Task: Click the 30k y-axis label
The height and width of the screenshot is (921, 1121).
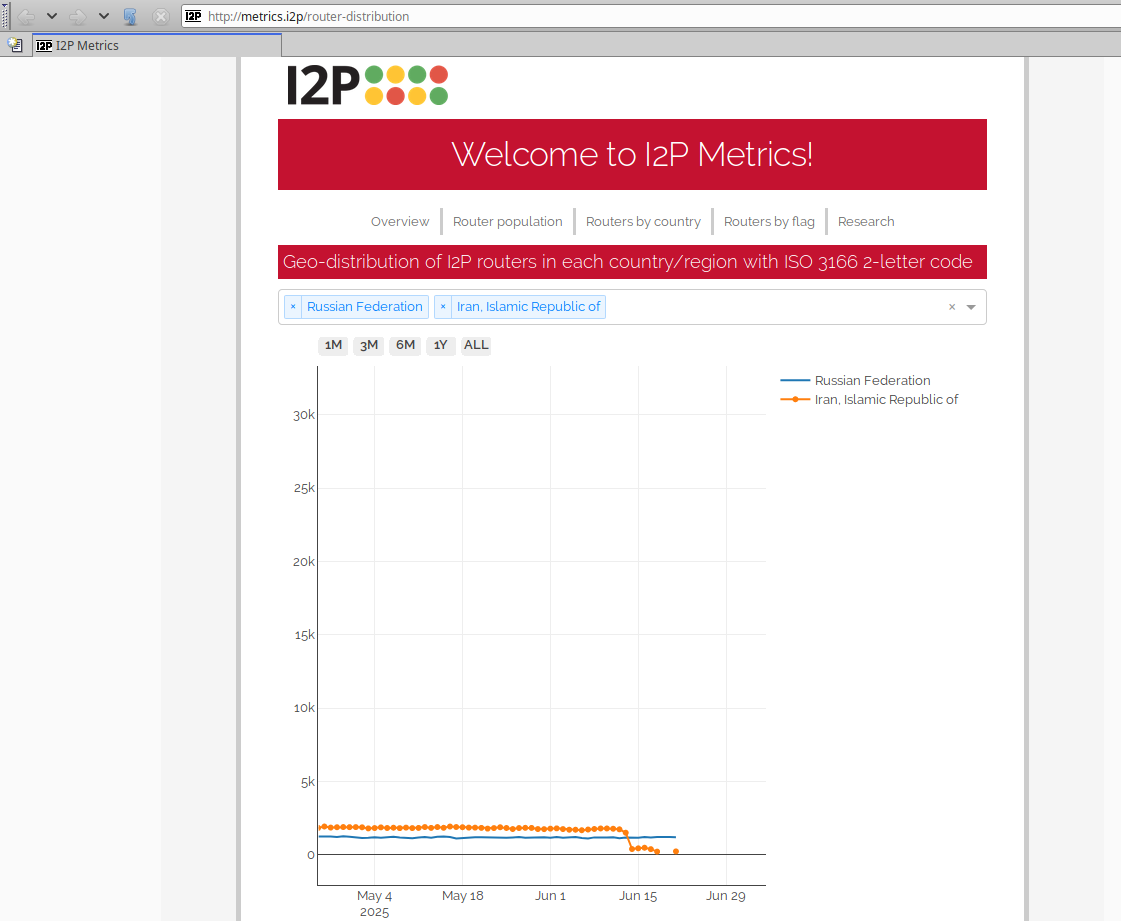Action: [x=304, y=415]
